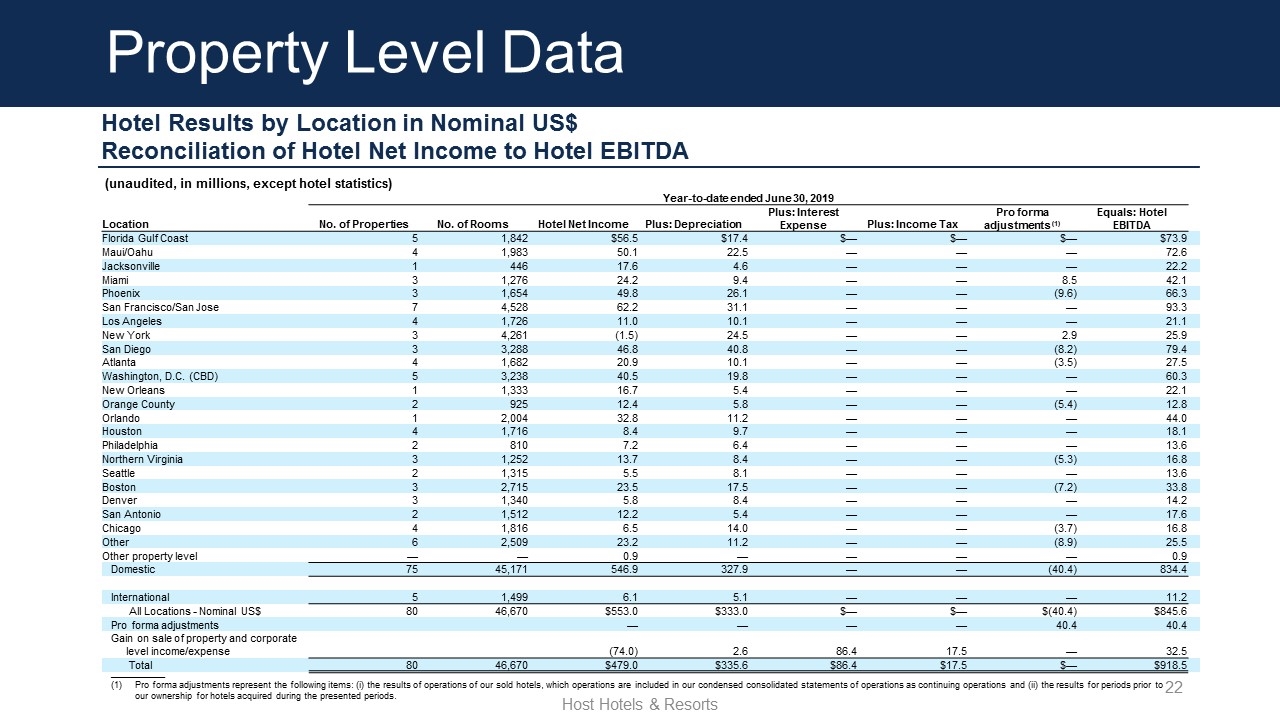The height and width of the screenshot is (720, 1280).
Task: Click the 'Hotel Net Income' column header
Action: [x=582, y=224]
